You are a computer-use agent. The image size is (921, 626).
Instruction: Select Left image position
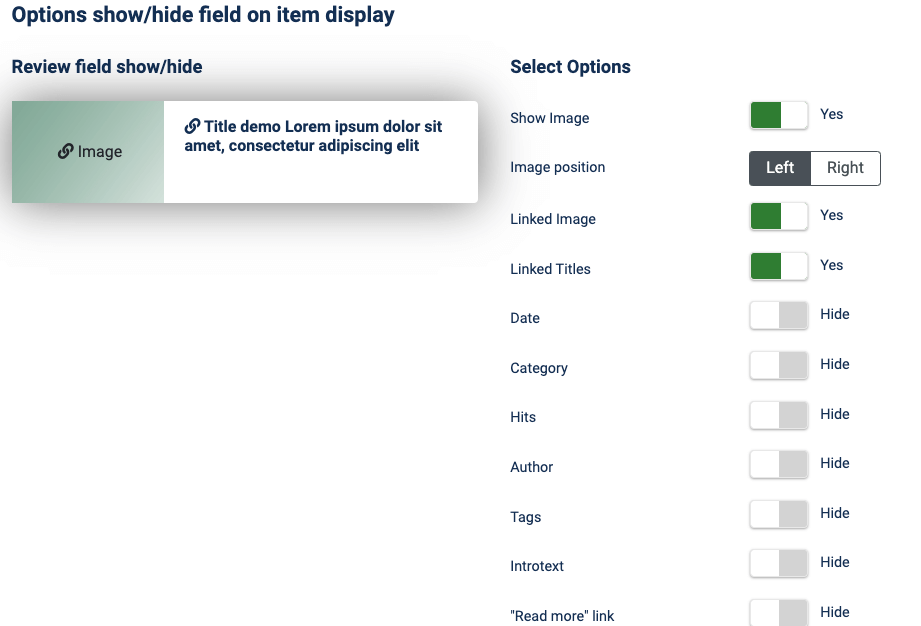tap(780, 168)
